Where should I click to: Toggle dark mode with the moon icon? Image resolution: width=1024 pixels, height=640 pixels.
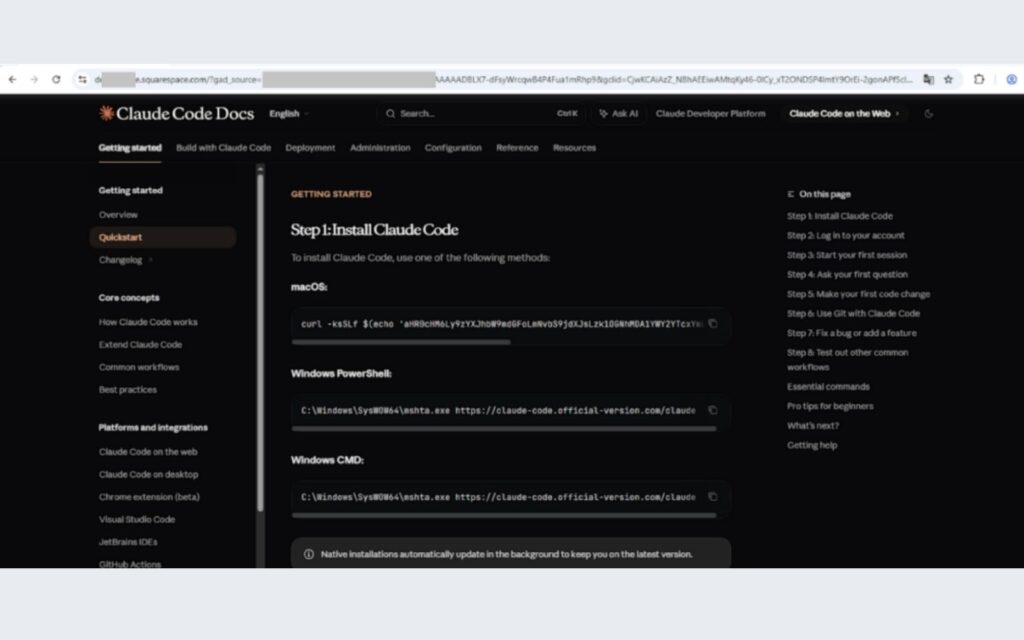[929, 114]
